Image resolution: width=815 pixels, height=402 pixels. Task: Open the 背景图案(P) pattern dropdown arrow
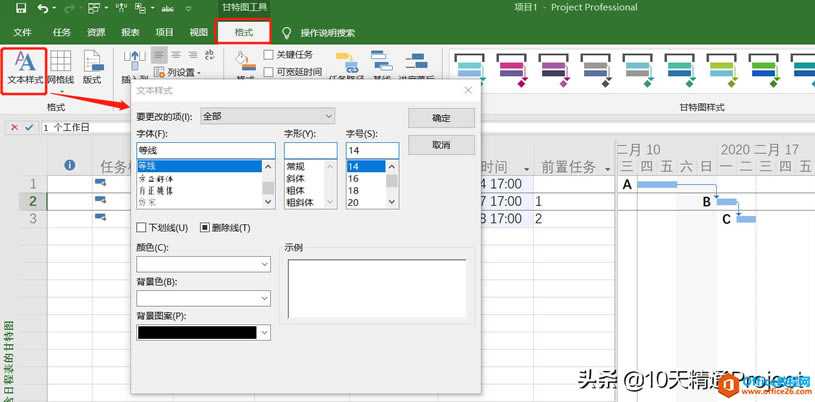265,333
